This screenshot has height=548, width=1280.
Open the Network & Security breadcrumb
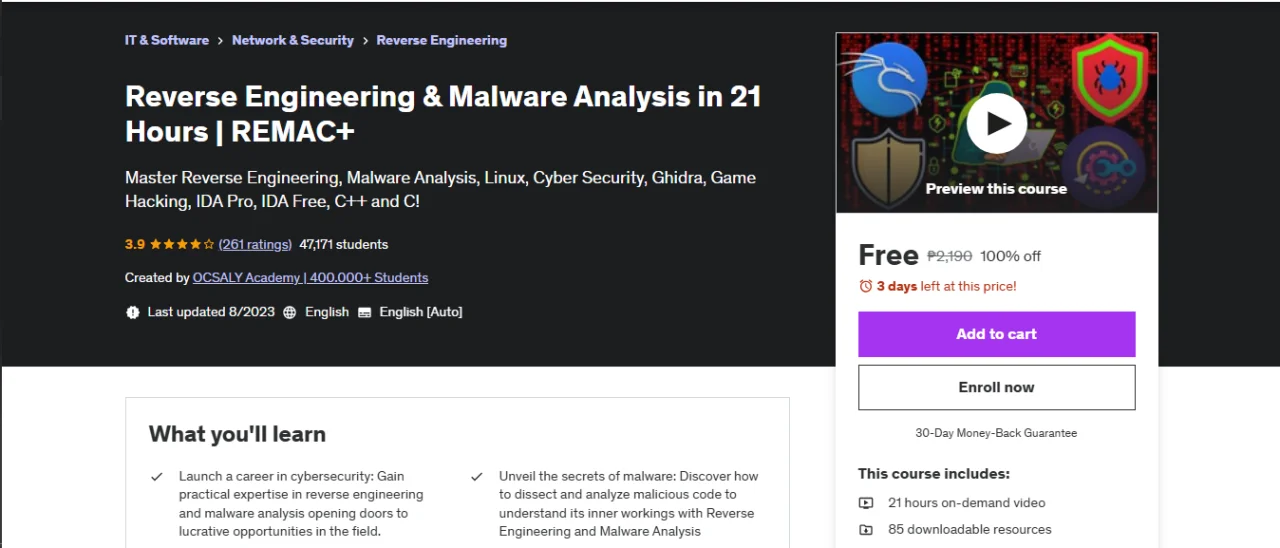click(x=293, y=40)
